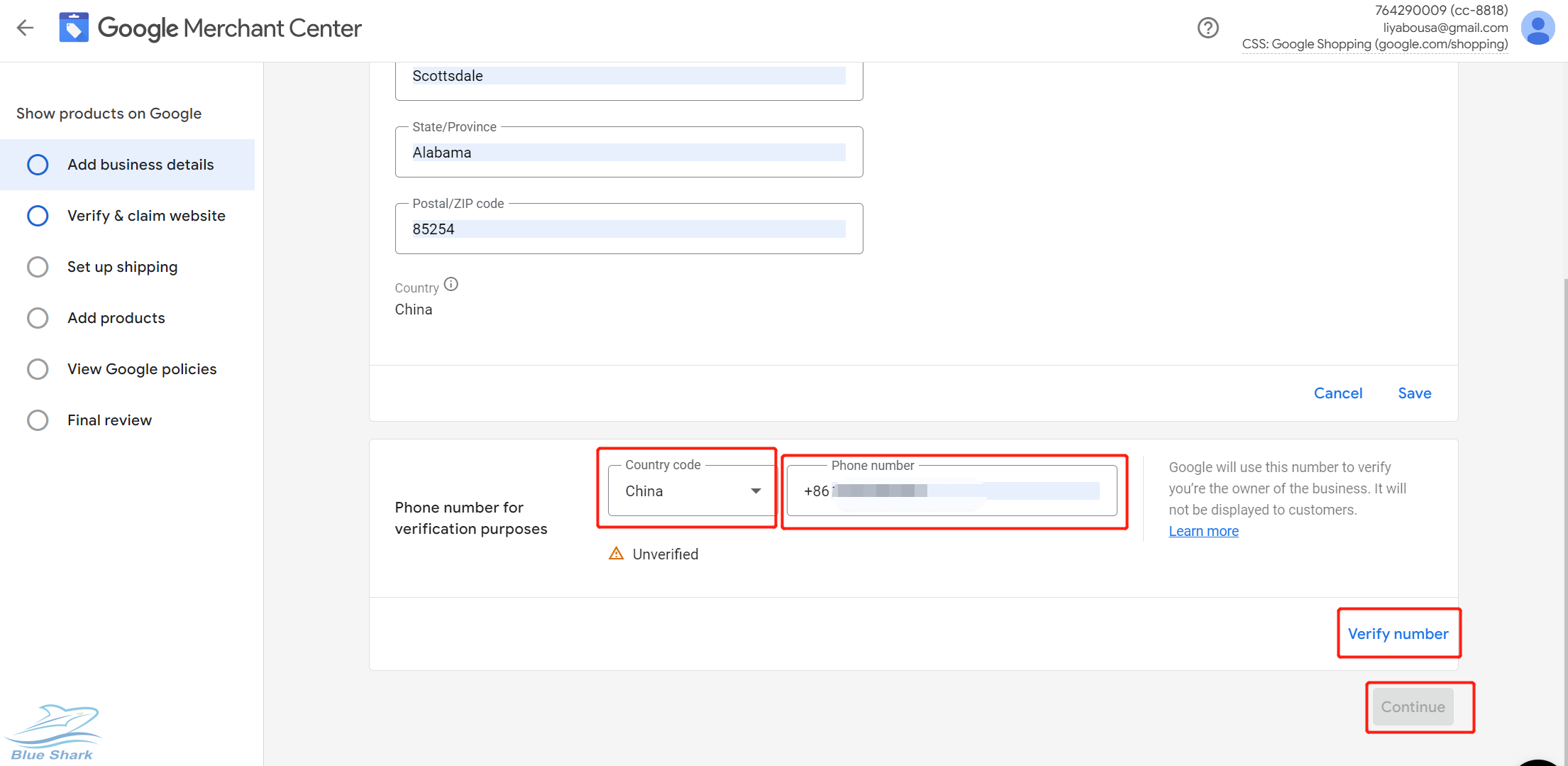Viewport: 1568px width, 766px height.
Task: Click the State/Province field with Alabama
Action: click(629, 152)
